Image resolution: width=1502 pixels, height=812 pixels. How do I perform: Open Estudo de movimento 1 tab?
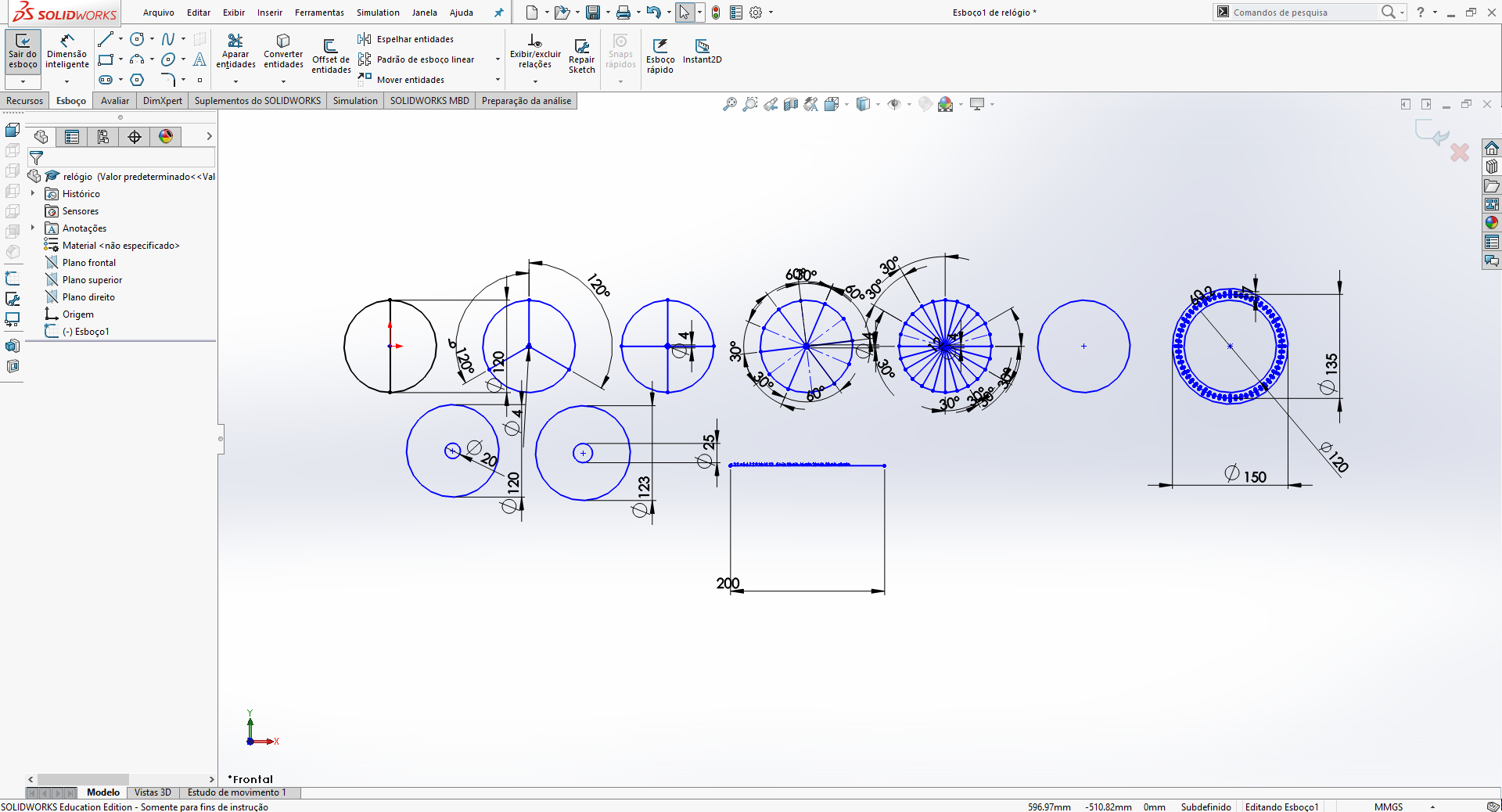pos(237,792)
